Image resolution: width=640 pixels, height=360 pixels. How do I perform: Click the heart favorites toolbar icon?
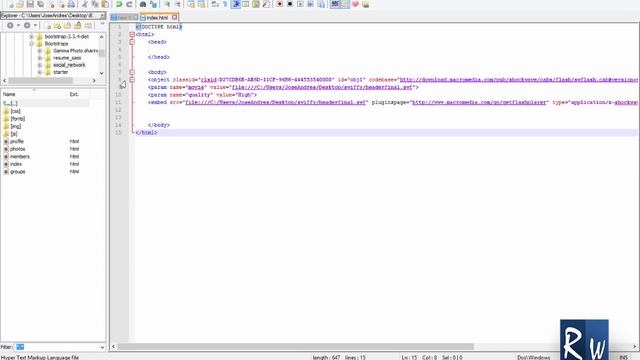click(x=355, y=4)
